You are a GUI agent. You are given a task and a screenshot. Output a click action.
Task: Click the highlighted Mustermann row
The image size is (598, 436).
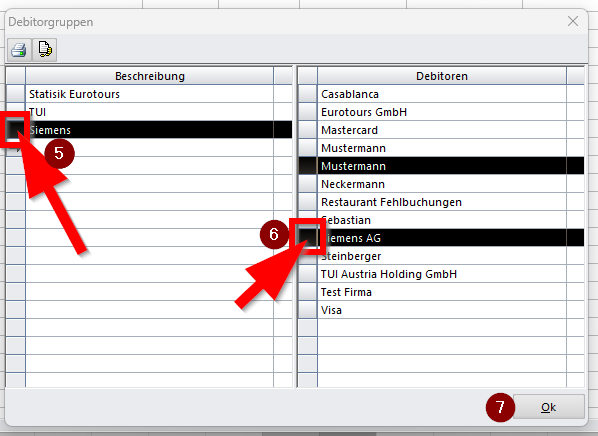coord(442,166)
